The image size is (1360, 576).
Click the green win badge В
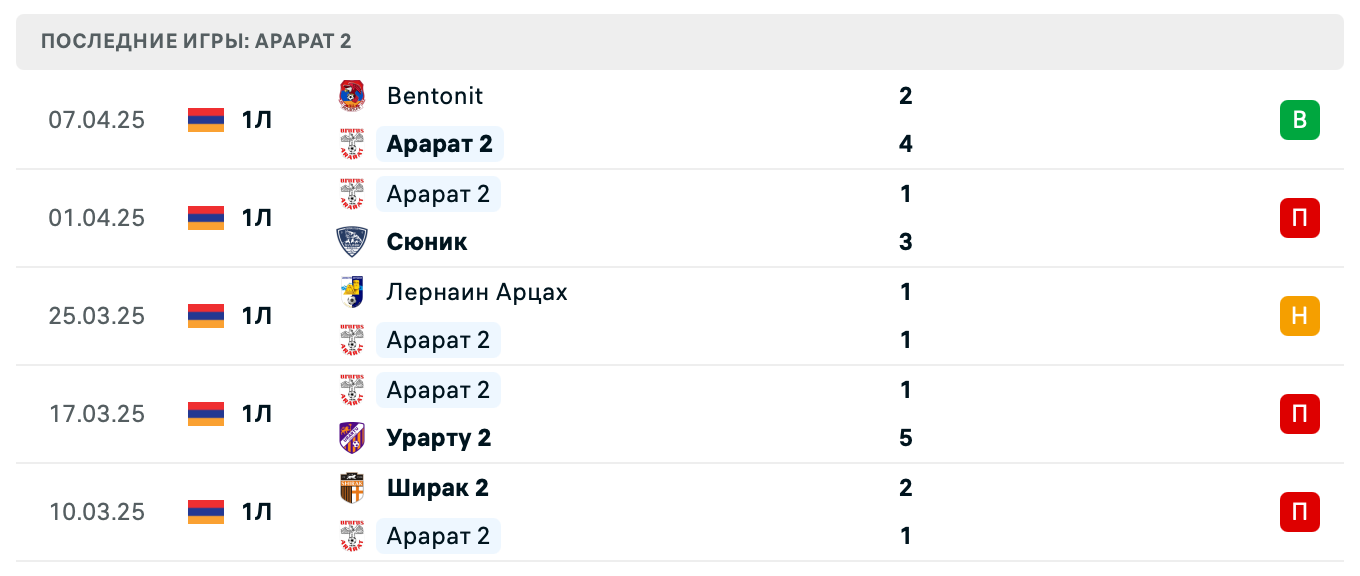click(1299, 120)
